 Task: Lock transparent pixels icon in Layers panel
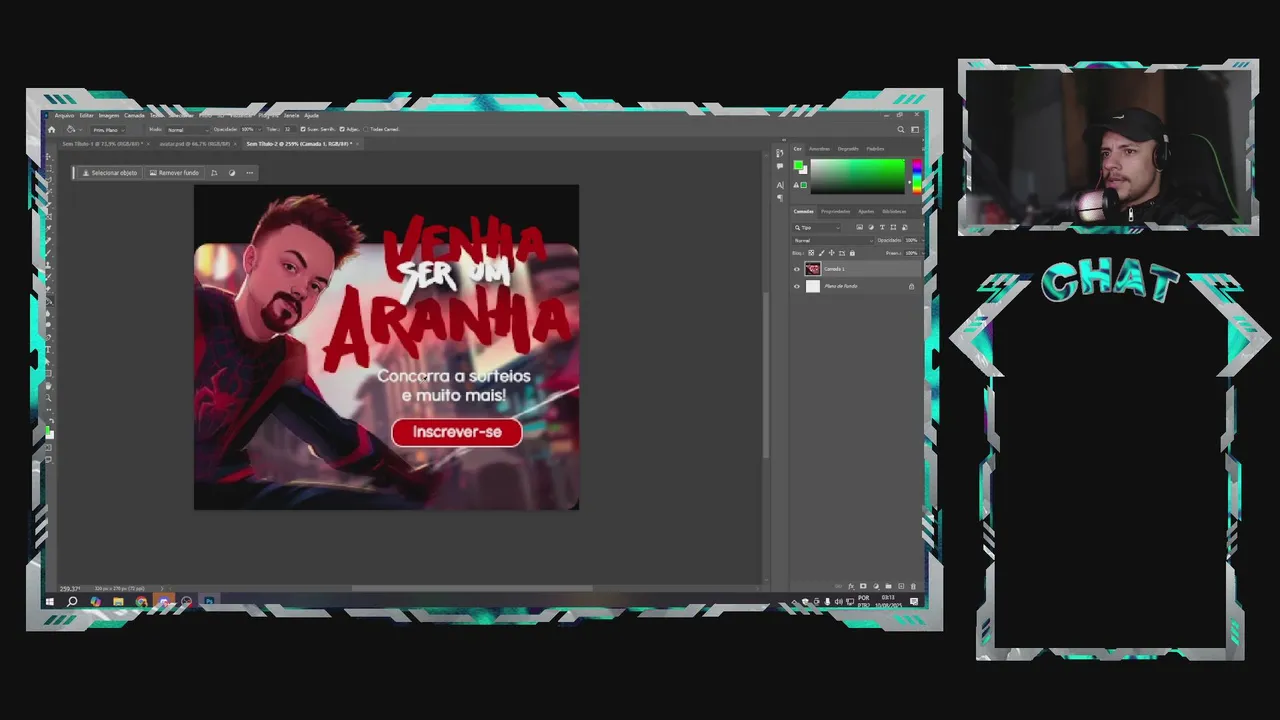[x=811, y=253]
